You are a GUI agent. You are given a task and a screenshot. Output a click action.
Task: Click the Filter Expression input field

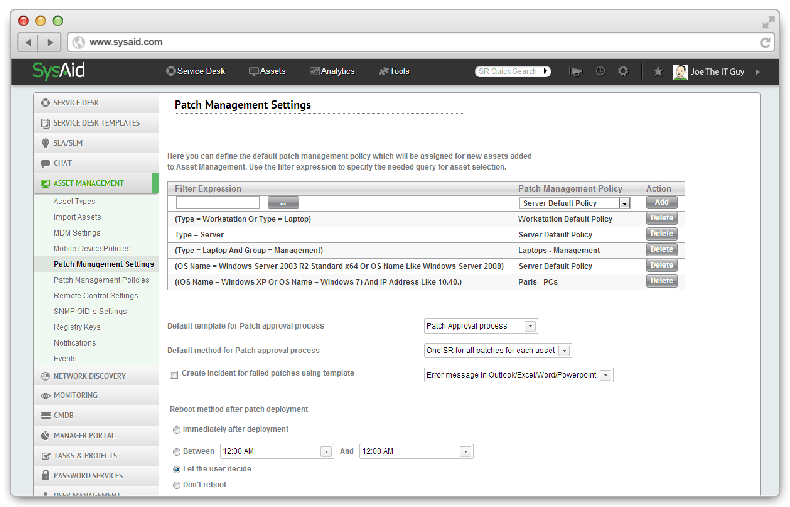218,203
